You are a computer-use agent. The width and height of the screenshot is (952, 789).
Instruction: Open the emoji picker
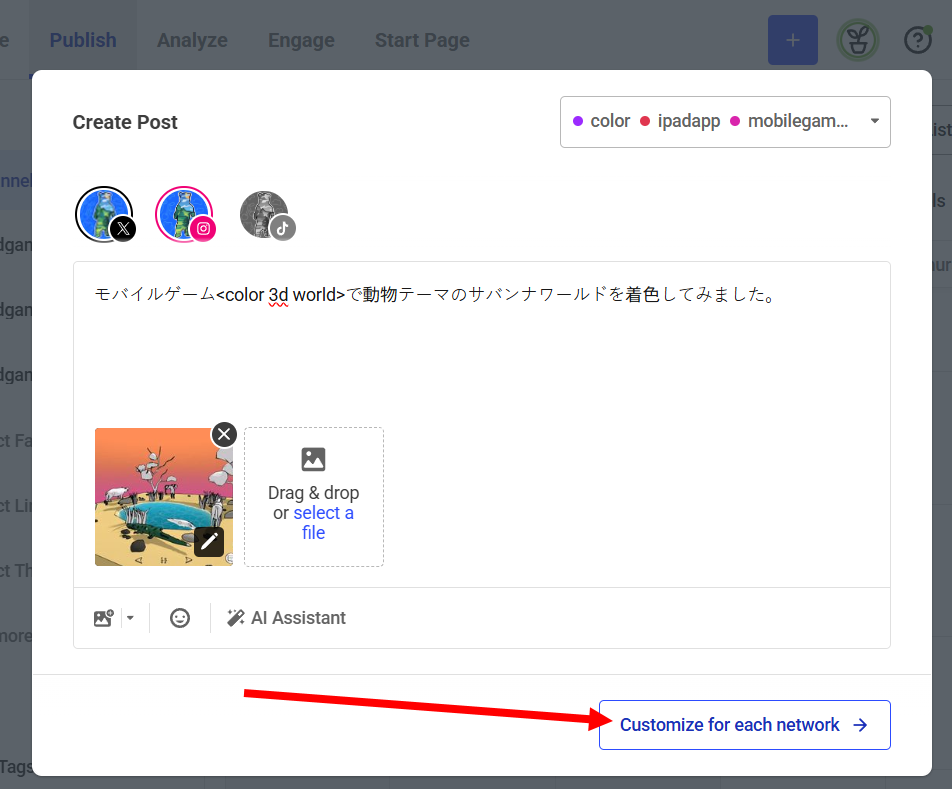180,618
